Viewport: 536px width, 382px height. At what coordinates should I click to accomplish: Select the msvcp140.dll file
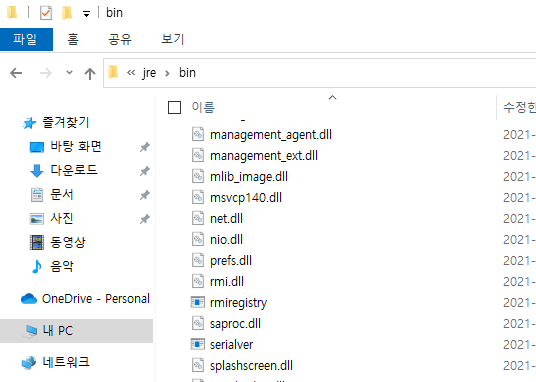point(246,198)
